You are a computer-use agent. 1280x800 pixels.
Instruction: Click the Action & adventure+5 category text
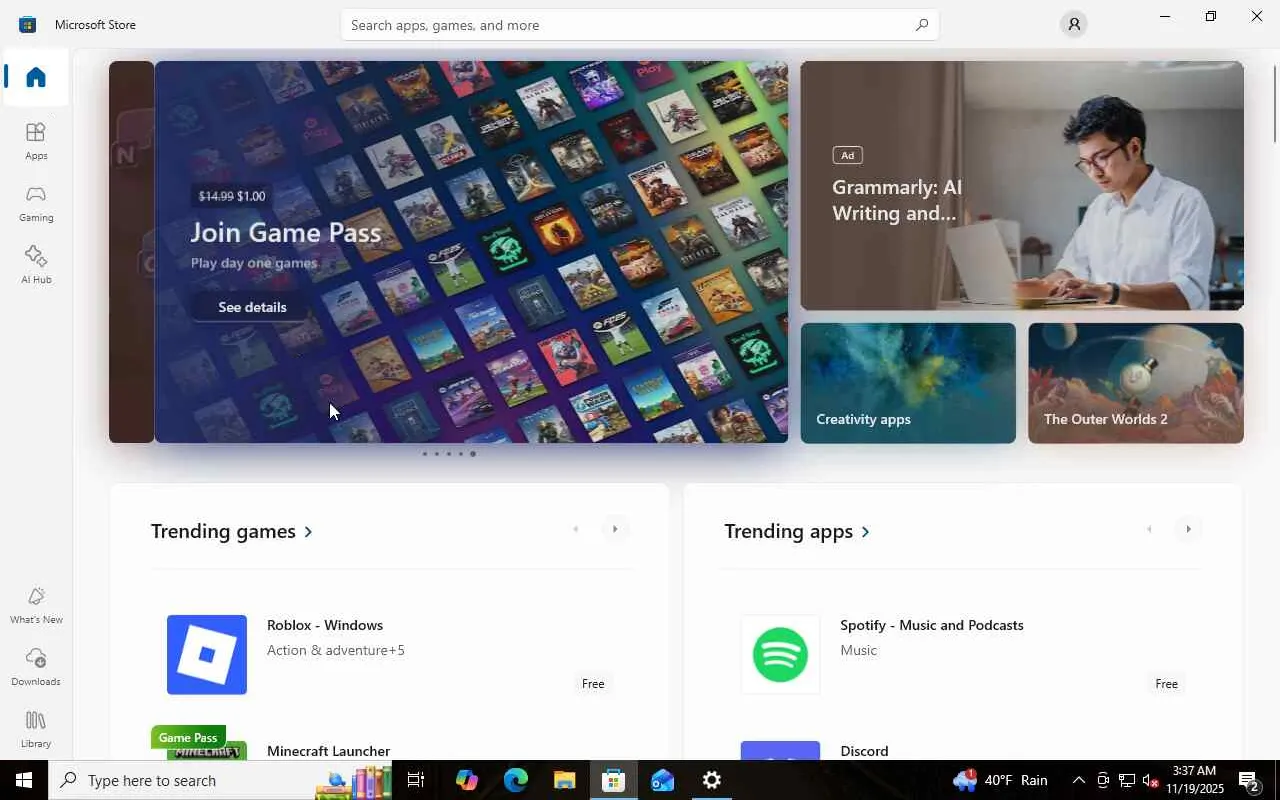[x=336, y=650]
